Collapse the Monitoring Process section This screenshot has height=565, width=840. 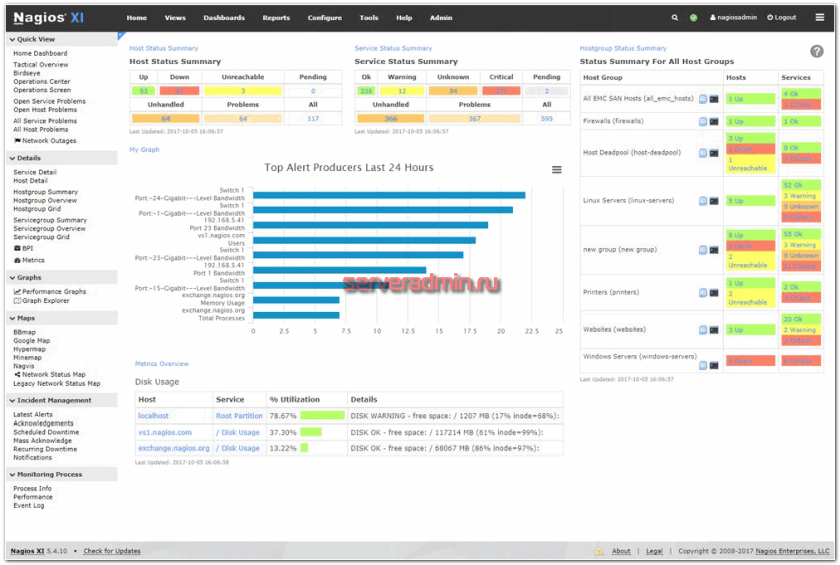[46, 474]
